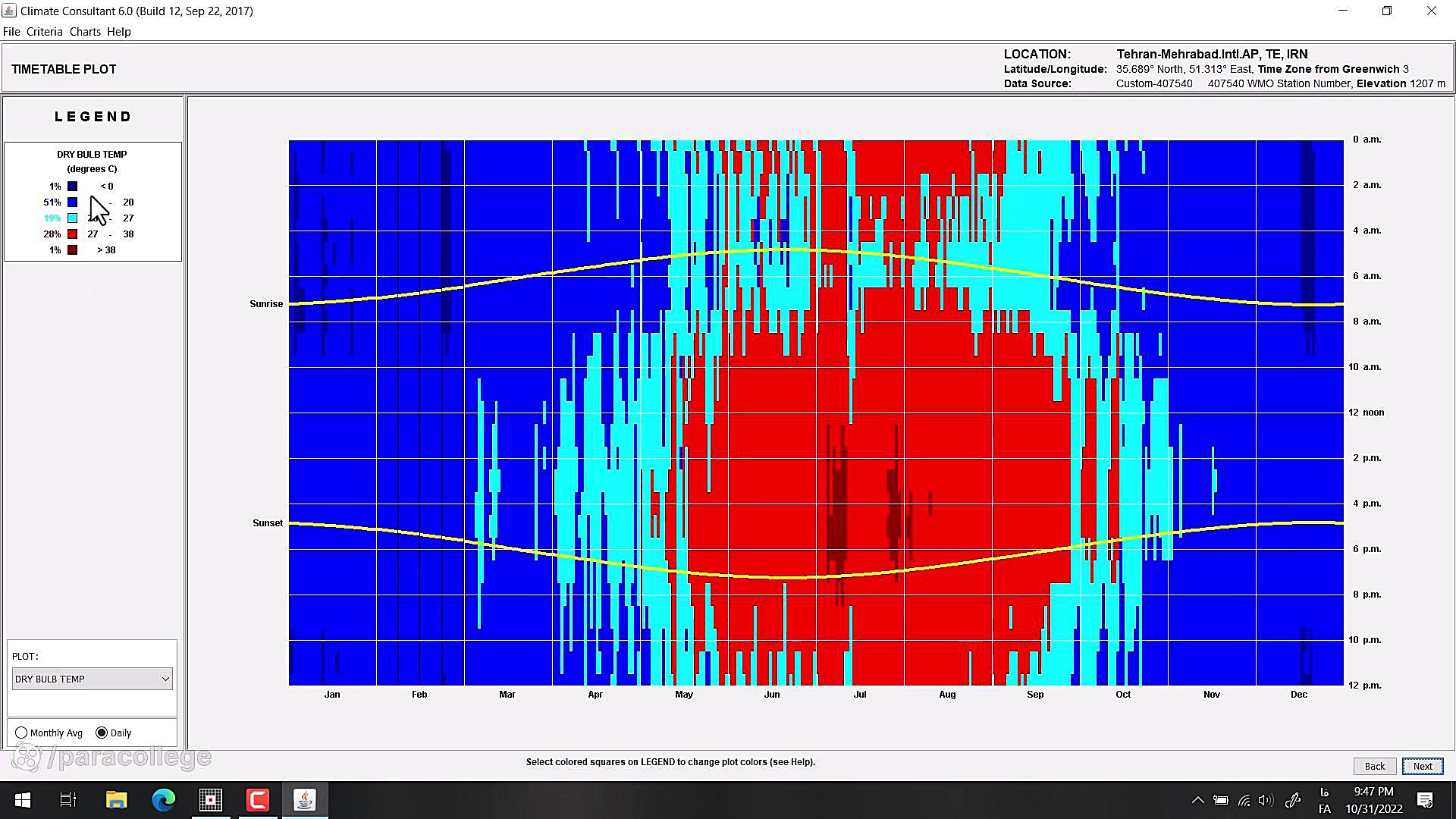This screenshot has width=1456, height=819.
Task: Show hidden system tray icons chevron
Action: 1197,800
